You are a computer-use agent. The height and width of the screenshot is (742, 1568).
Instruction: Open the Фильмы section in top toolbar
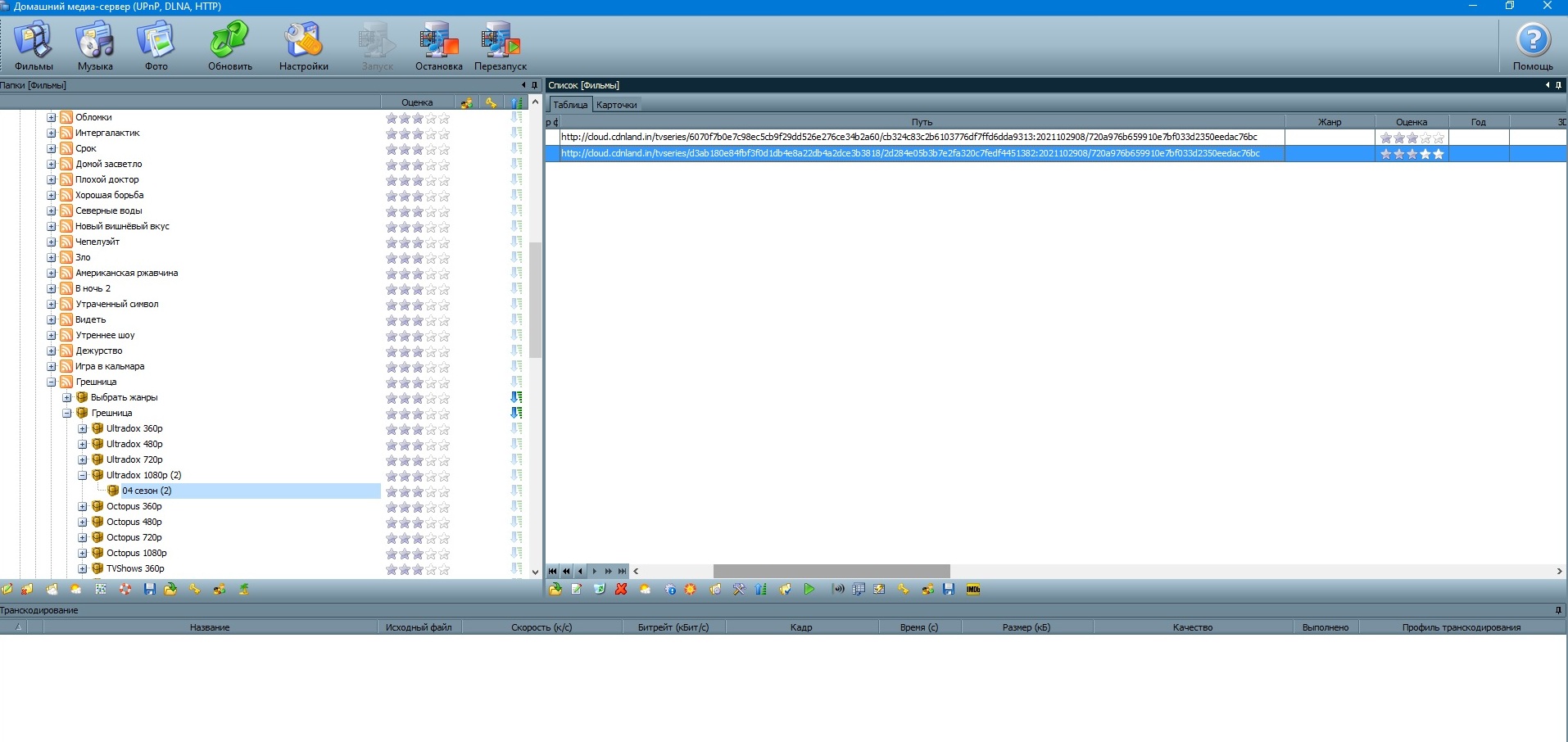34,47
